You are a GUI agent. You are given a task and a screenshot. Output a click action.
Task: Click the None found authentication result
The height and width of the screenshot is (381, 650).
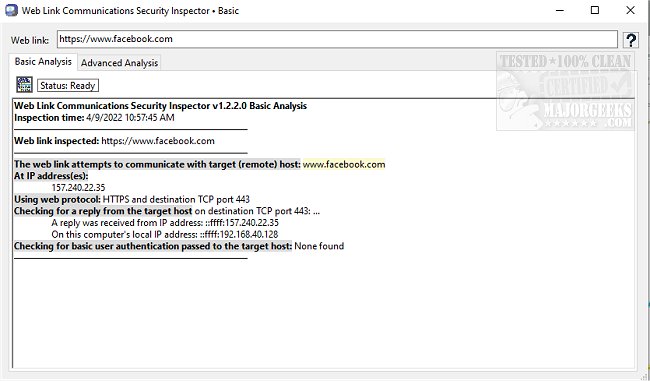(x=319, y=246)
